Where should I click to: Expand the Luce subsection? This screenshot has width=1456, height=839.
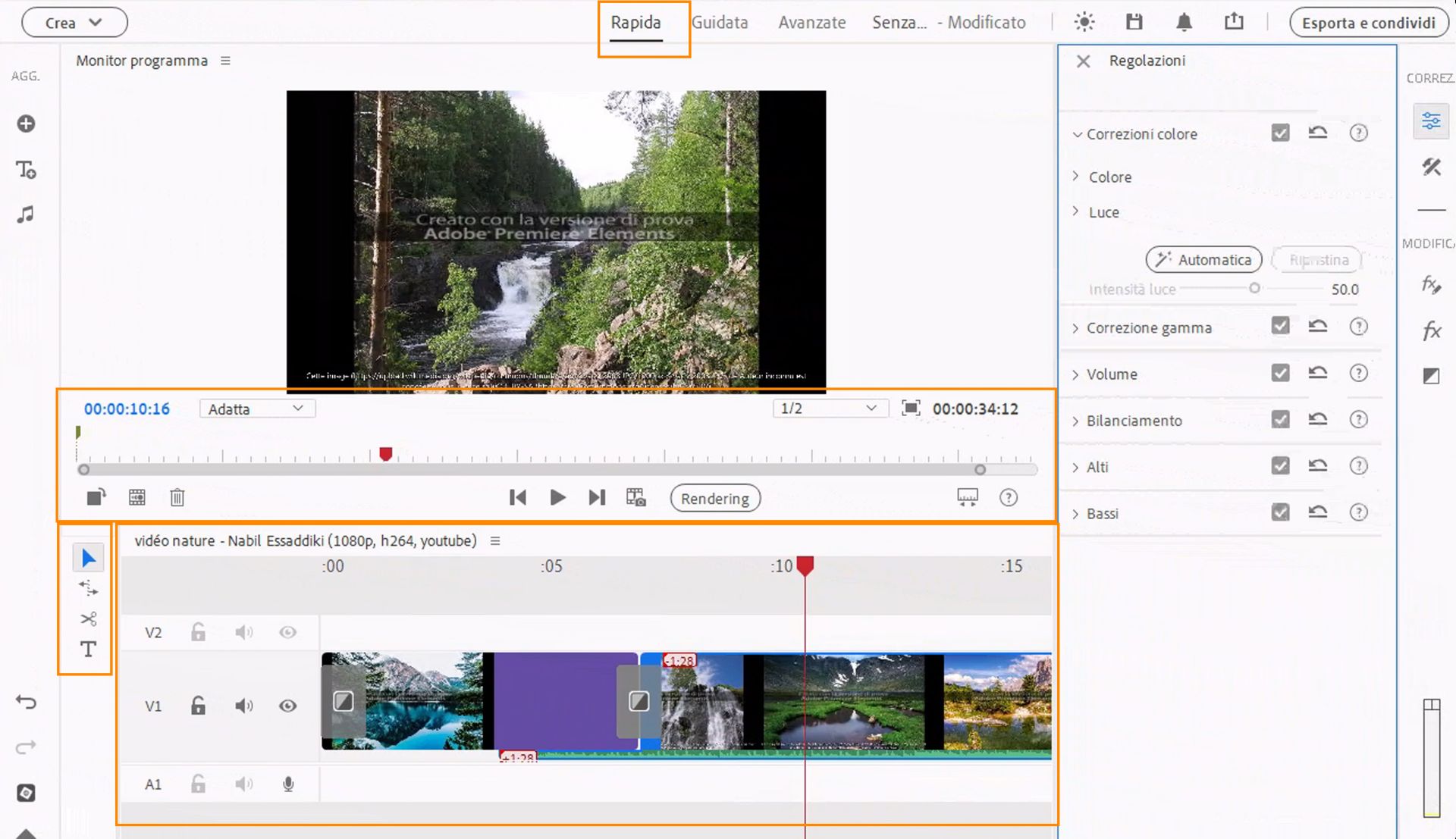pos(1075,211)
